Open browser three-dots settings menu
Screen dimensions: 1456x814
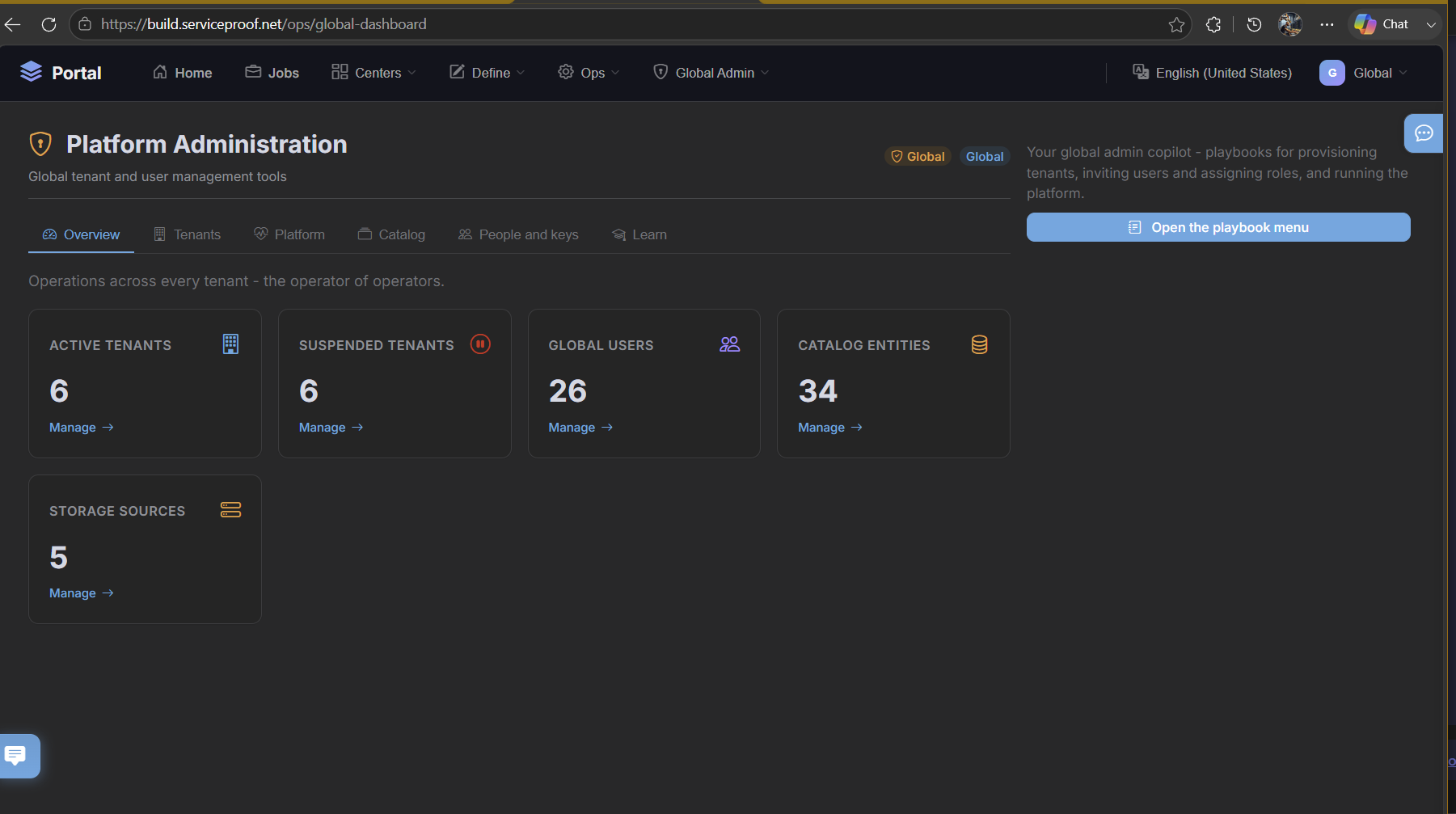coord(1327,24)
